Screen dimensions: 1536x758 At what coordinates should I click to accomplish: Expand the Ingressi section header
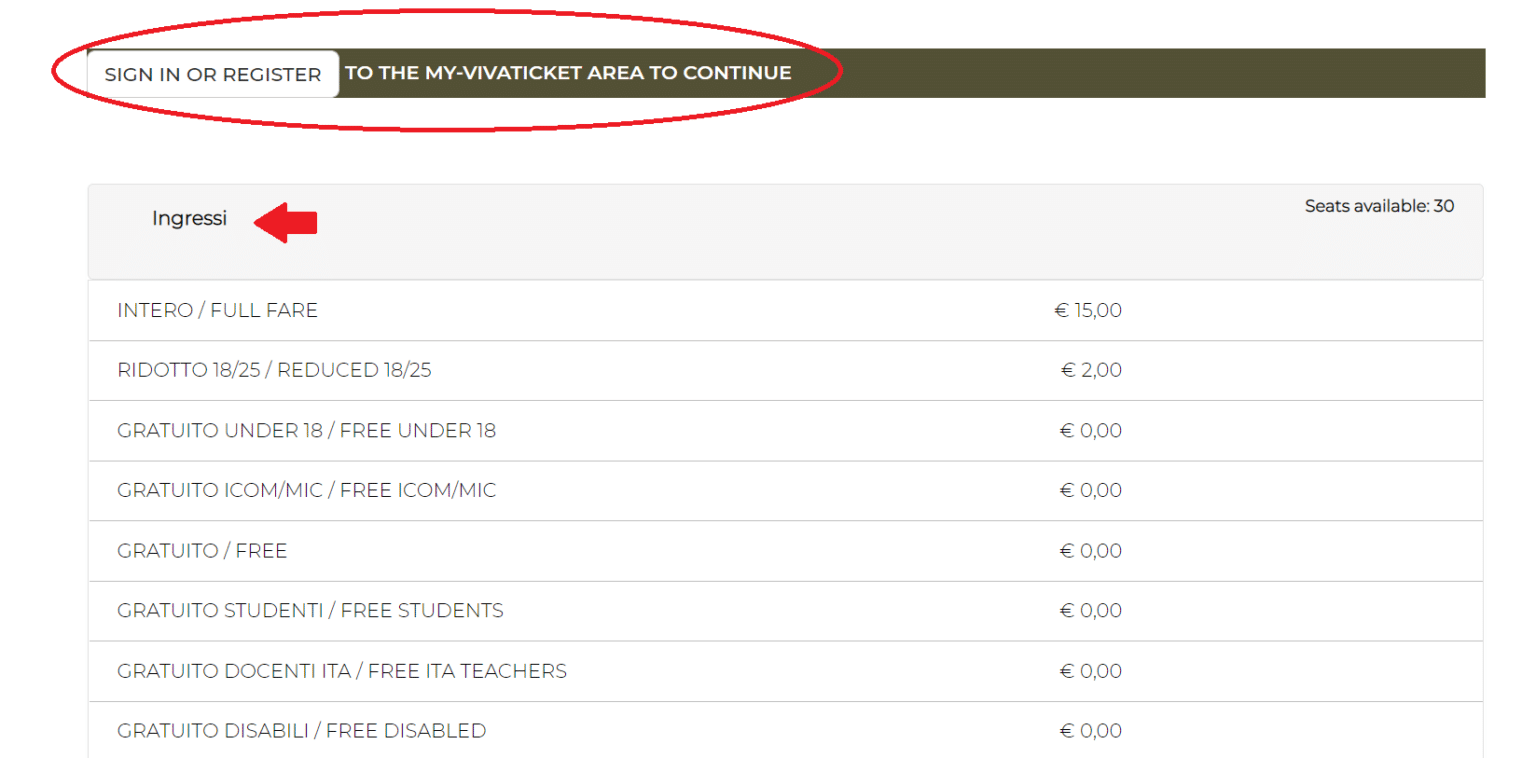point(190,218)
